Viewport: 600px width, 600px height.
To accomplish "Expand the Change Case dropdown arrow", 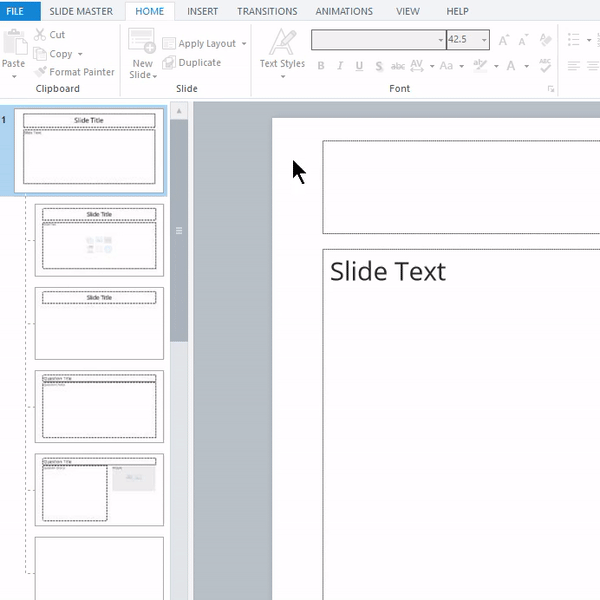I will click(461, 66).
